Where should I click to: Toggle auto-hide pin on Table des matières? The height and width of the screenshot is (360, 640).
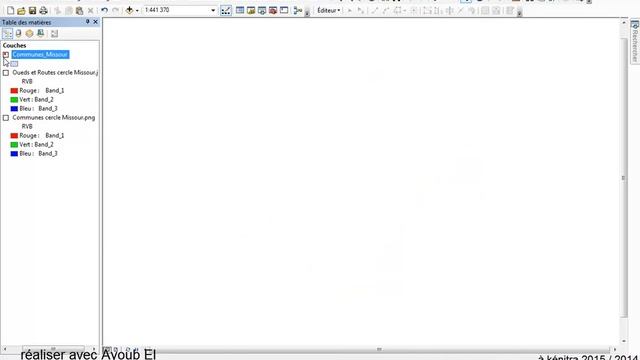click(x=87, y=22)
